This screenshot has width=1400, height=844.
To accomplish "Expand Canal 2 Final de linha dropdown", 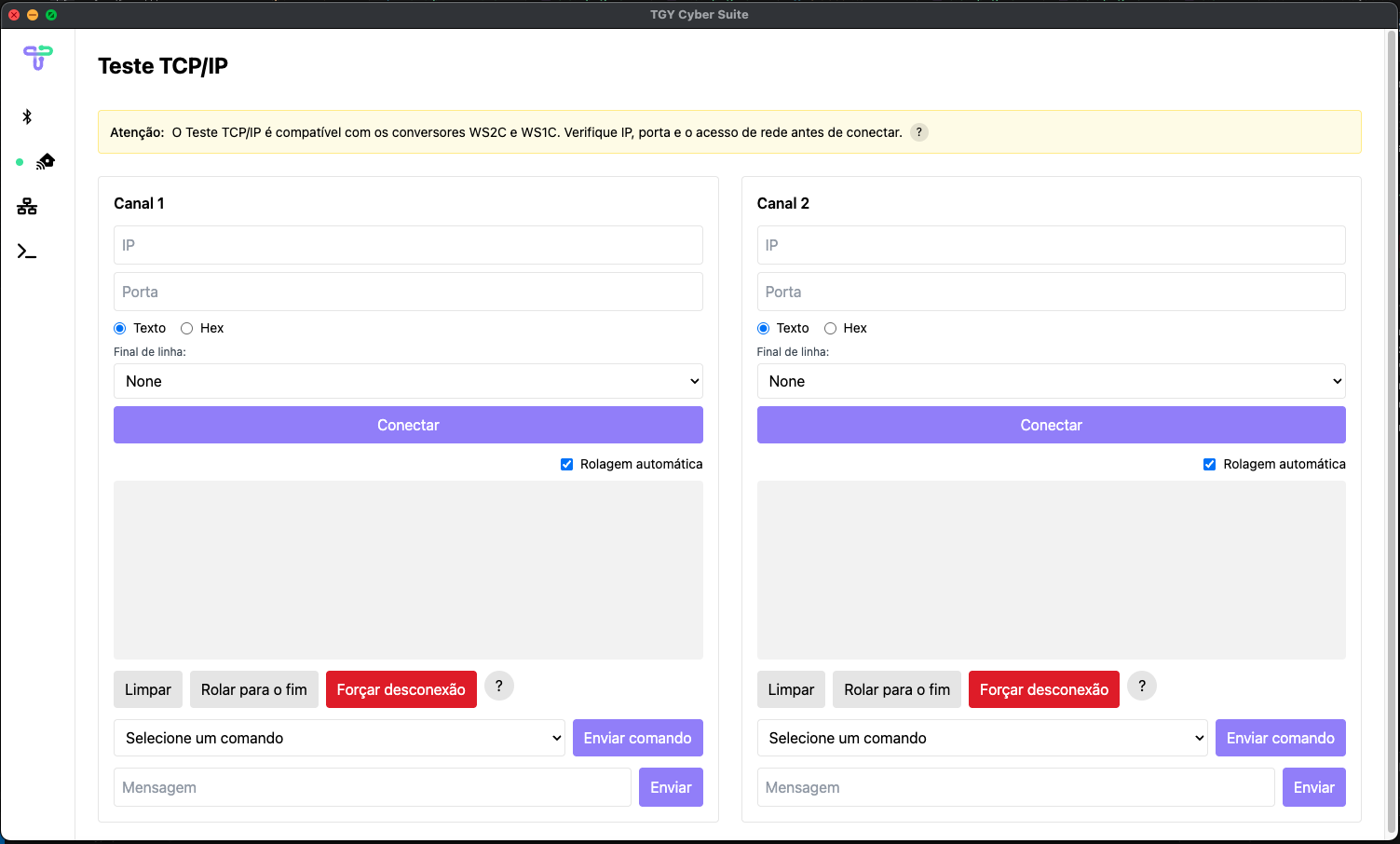I will (x=1051, y=381).
